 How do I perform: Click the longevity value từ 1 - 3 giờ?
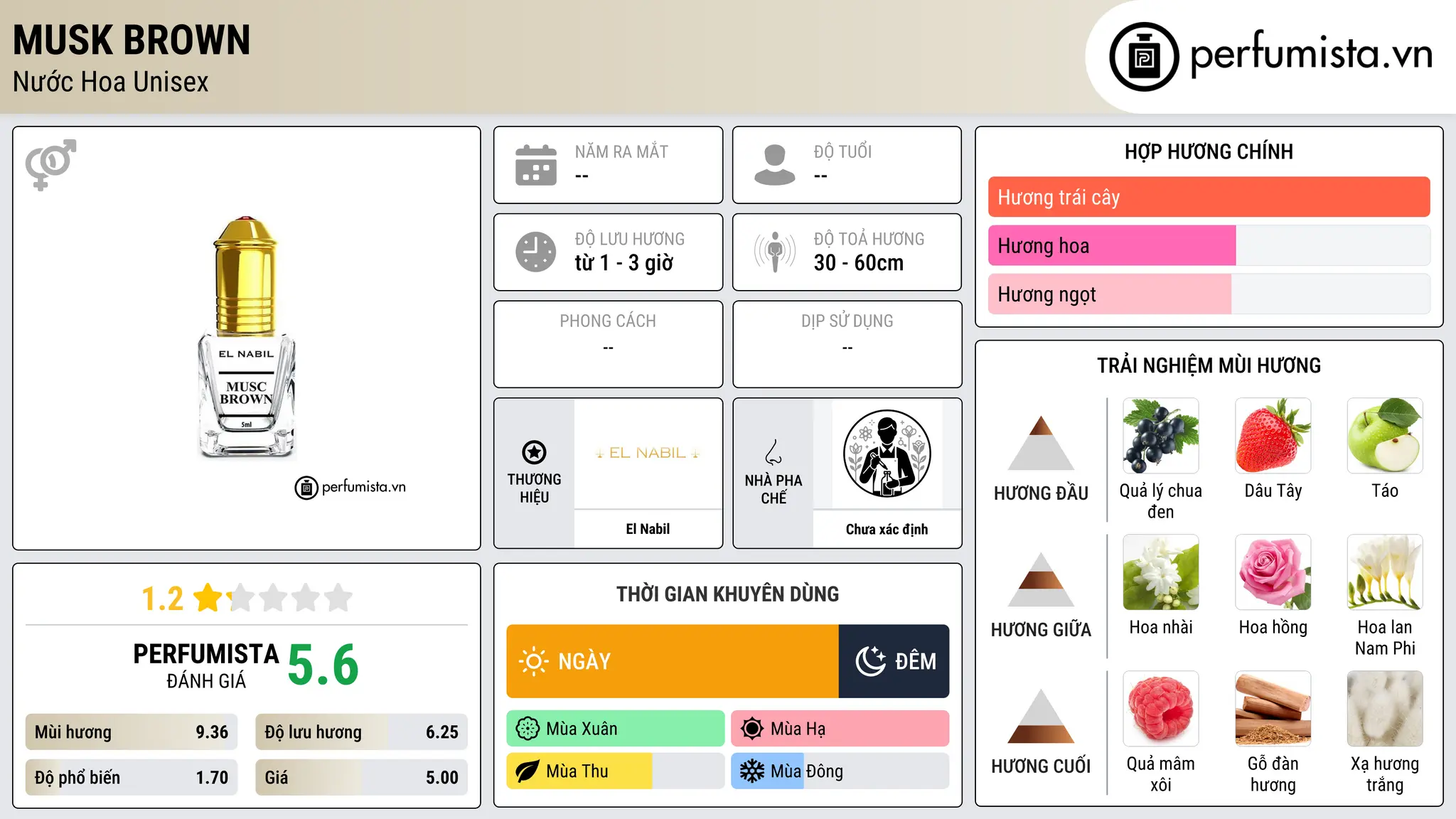click(x=624, y=263)
